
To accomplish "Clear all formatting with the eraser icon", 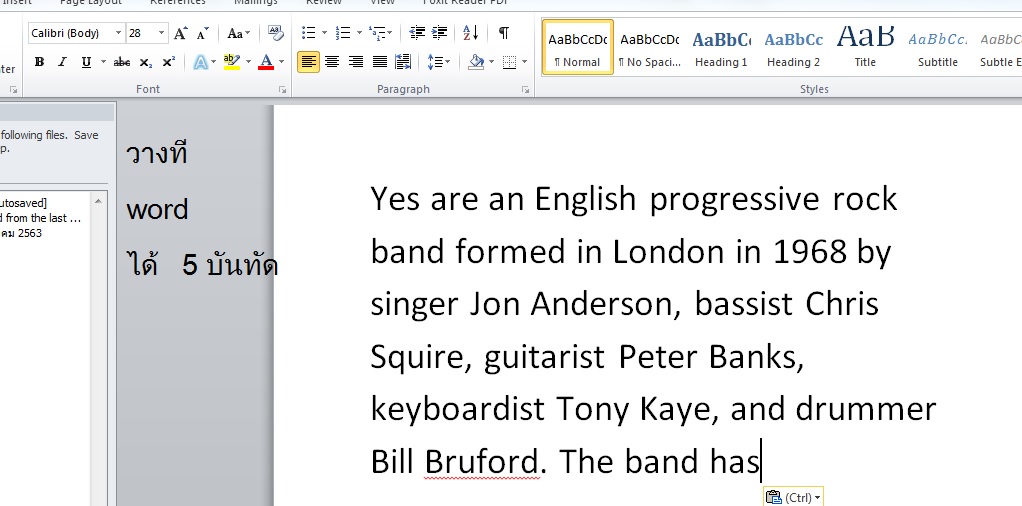I will coord(276,33).
